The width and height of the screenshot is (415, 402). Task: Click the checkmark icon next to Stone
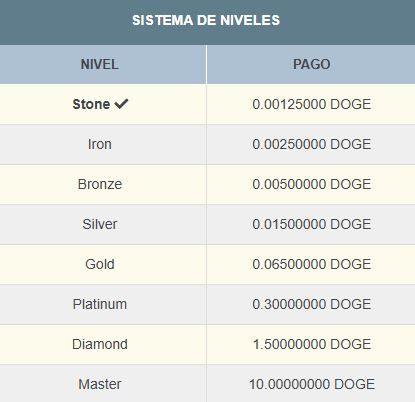pos(121,104)
